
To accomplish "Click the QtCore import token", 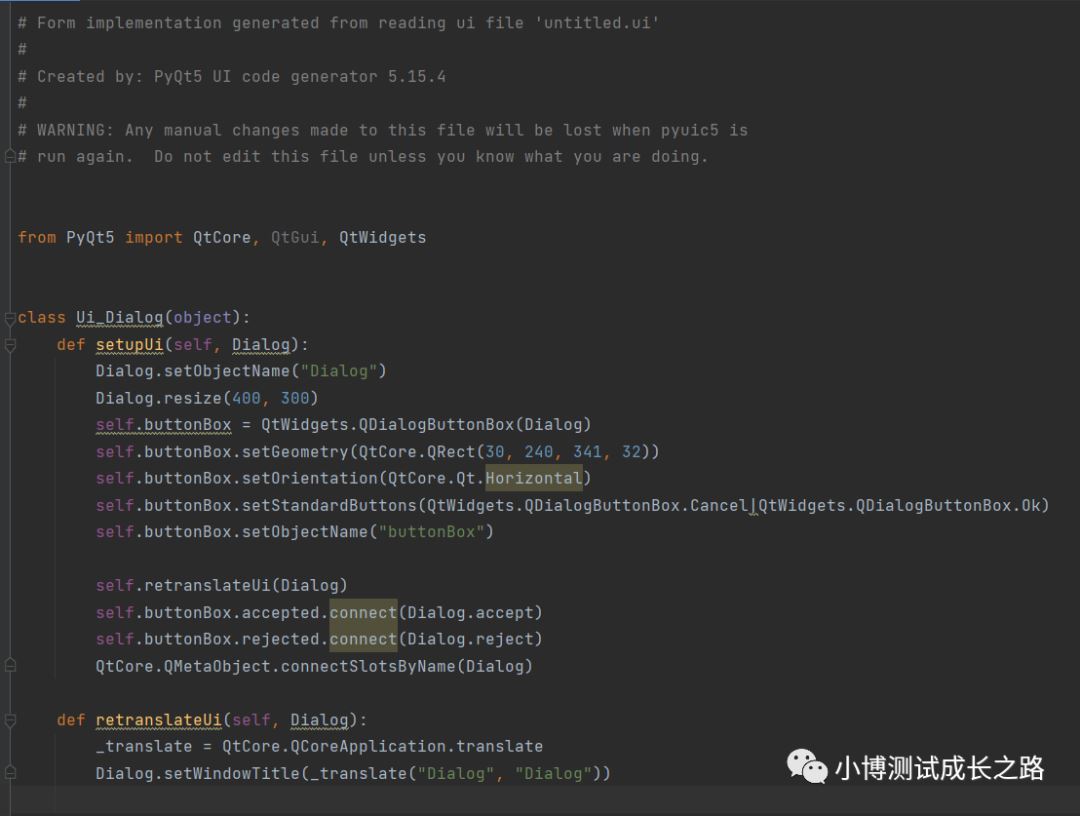I will click(220, 237).
